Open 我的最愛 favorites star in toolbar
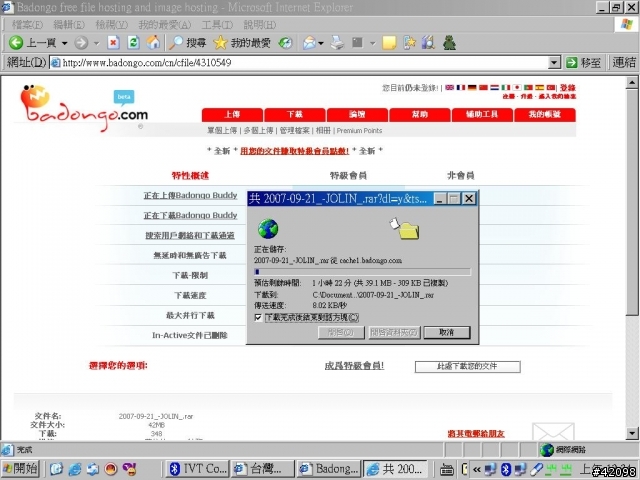Image resolution: width=640 pixels, height=480 pixels. [x=242, y=42]
